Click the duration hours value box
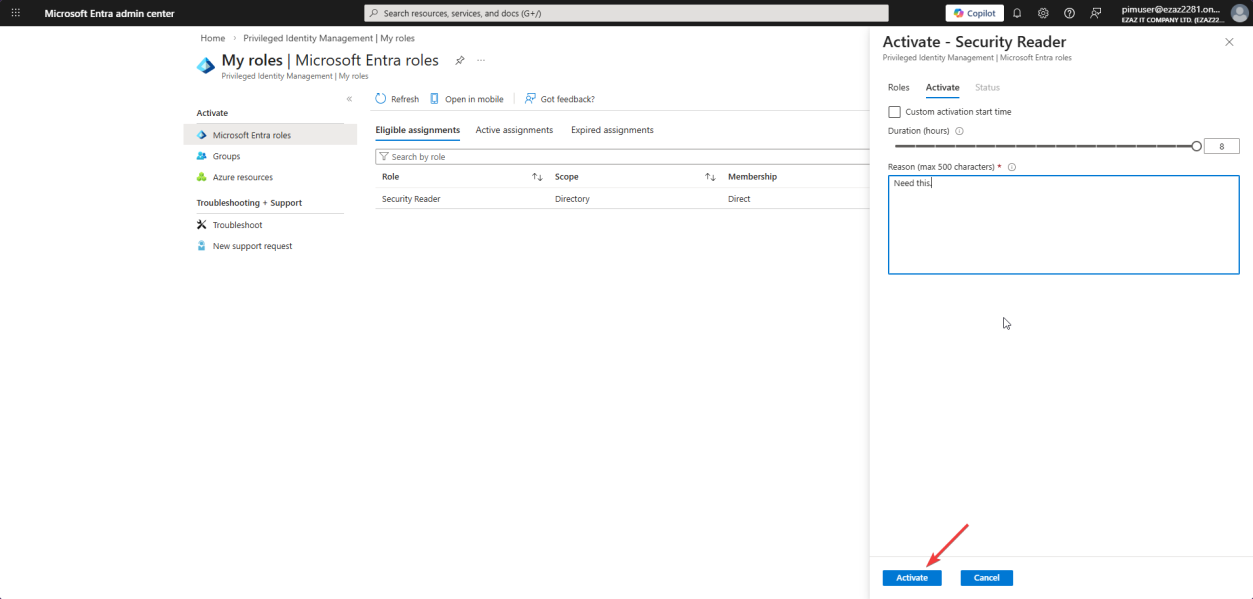1253x599 pixels. click(1222, 146)
